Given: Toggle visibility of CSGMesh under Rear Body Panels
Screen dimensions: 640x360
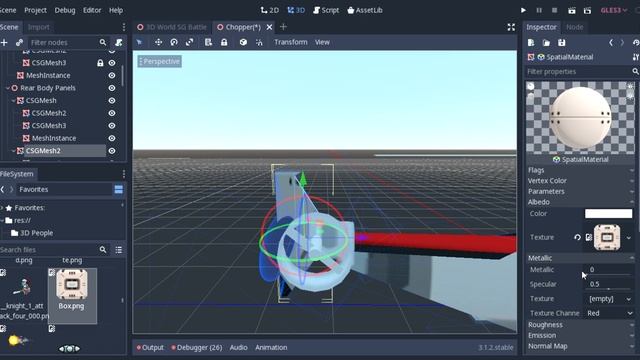Looking at the screenshot, I should tap(112, 100).
